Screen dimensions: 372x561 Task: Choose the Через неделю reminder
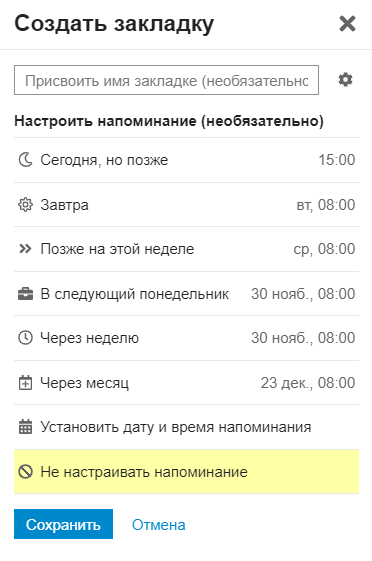tap(186, 338)
